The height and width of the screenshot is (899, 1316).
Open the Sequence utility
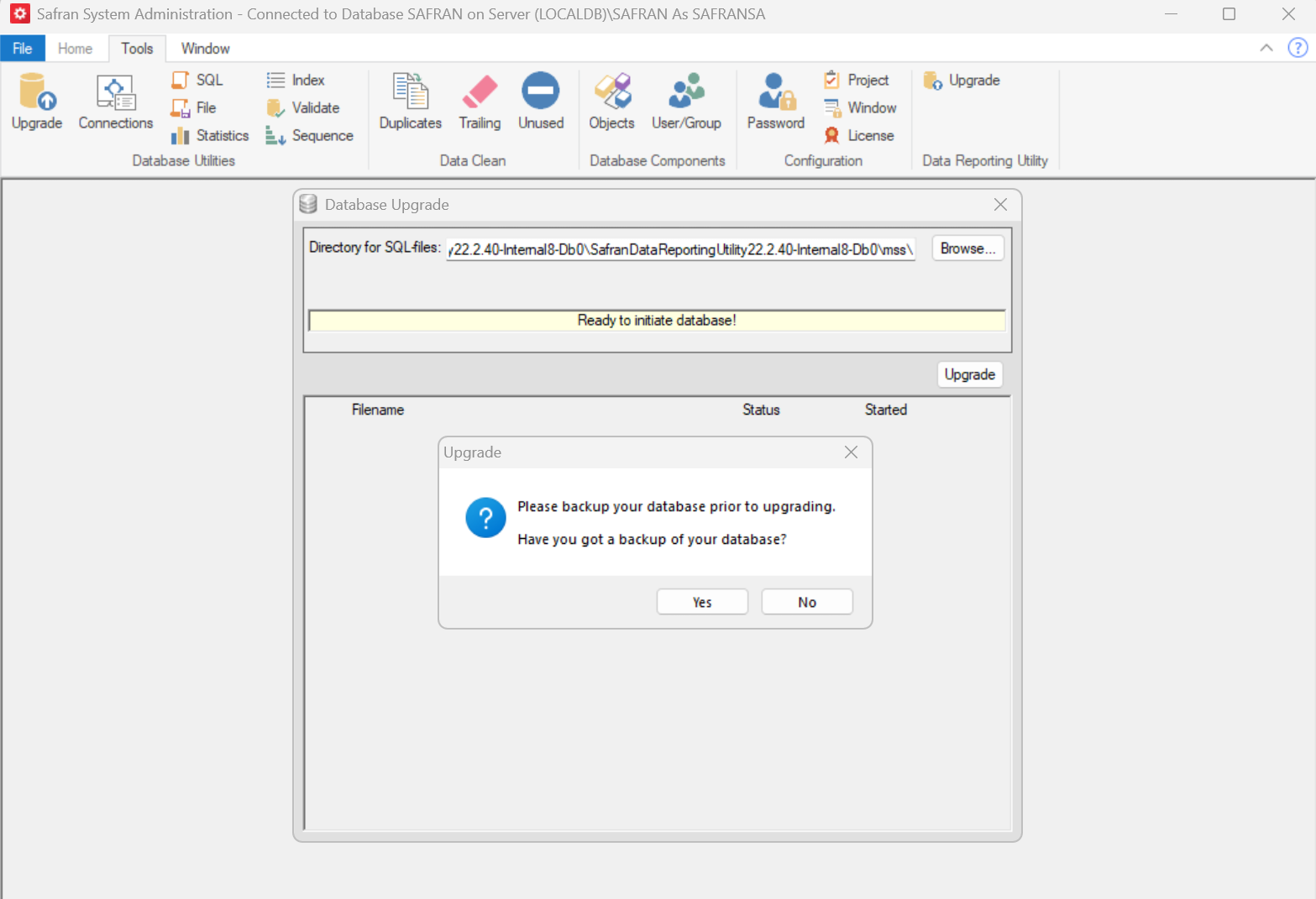(310, 135)
